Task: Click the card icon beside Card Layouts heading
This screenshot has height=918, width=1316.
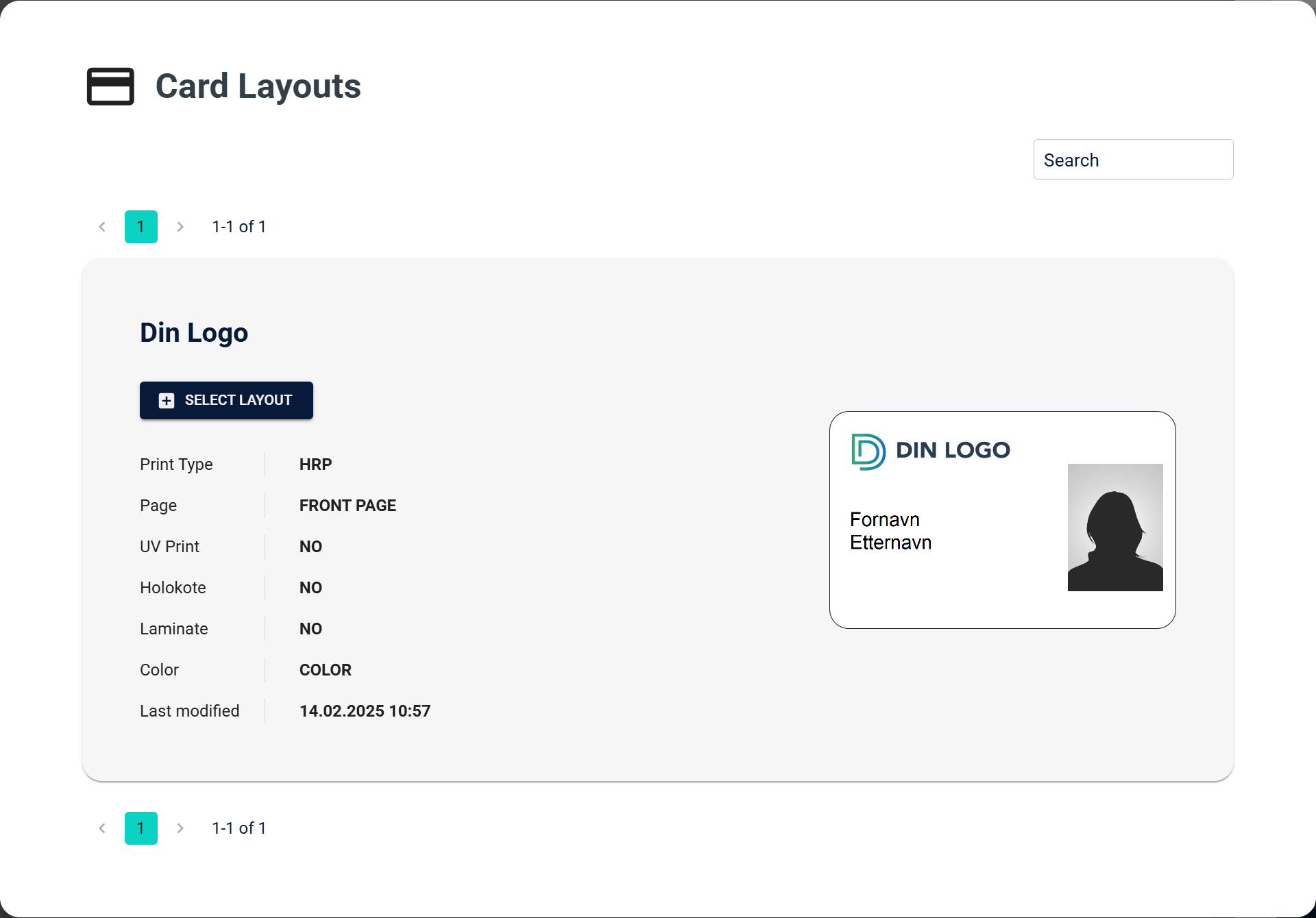Action: [110, 86]
